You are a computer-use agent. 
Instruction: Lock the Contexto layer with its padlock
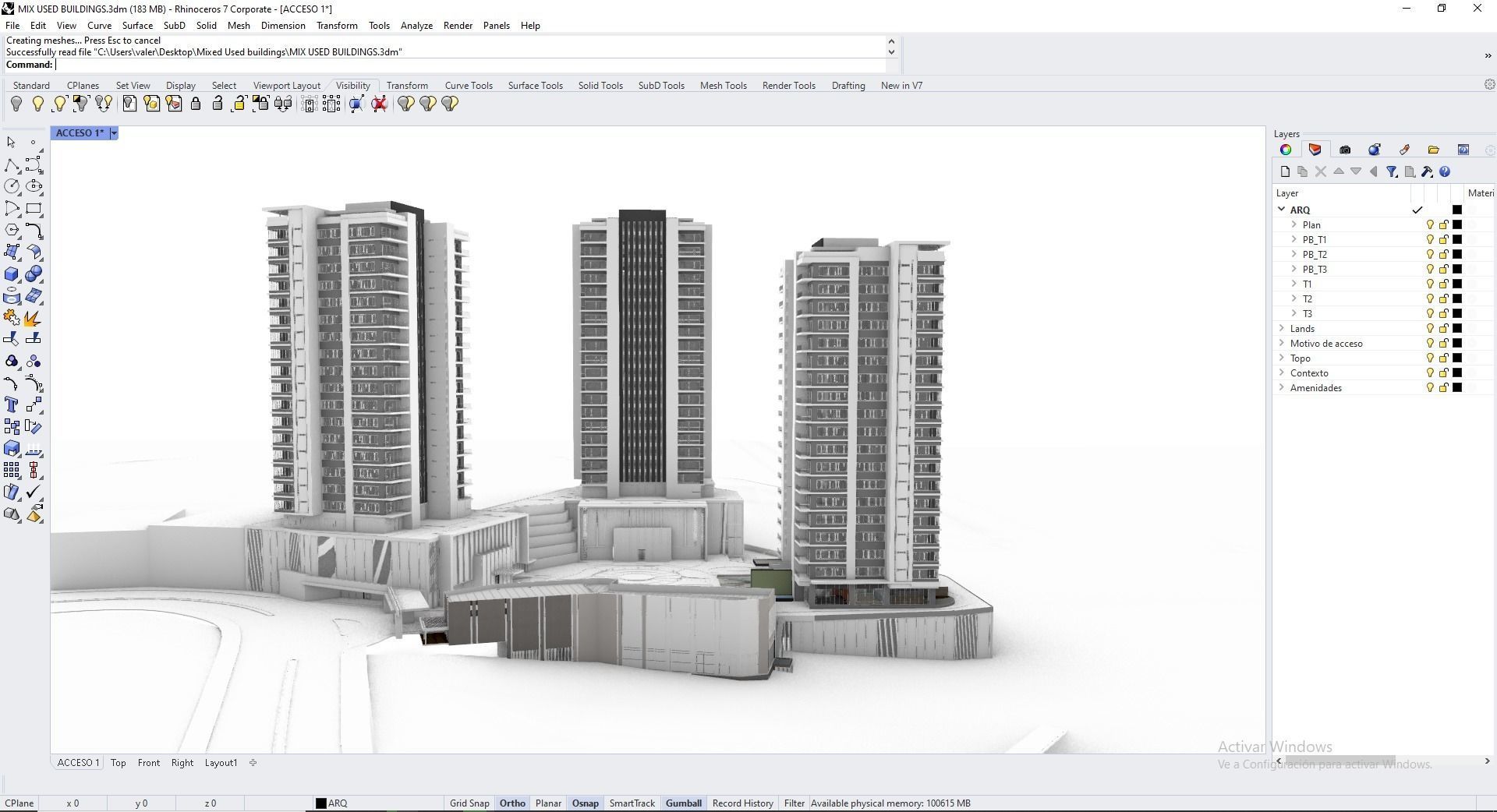(x=1442, y=372)
